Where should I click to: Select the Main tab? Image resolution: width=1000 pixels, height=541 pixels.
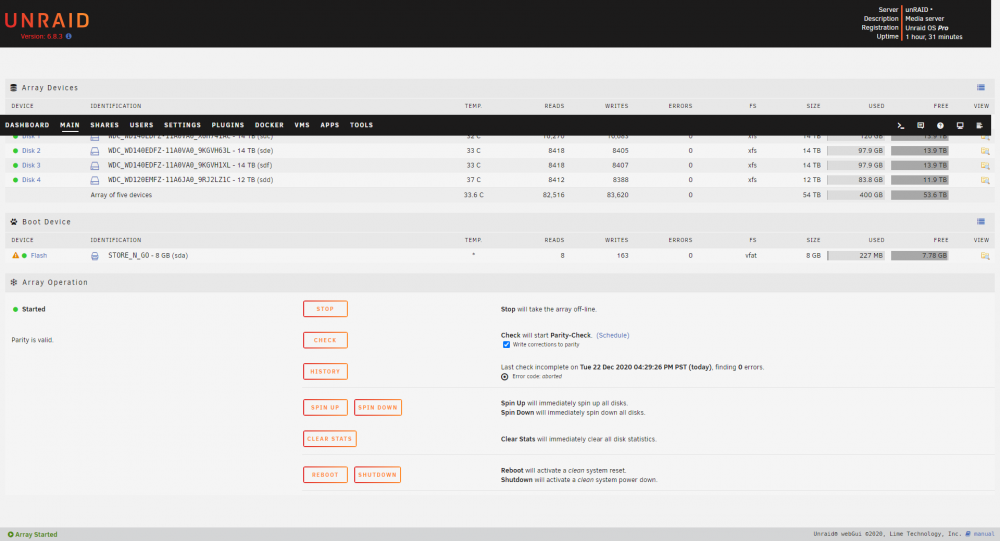(x=70, y=125)
